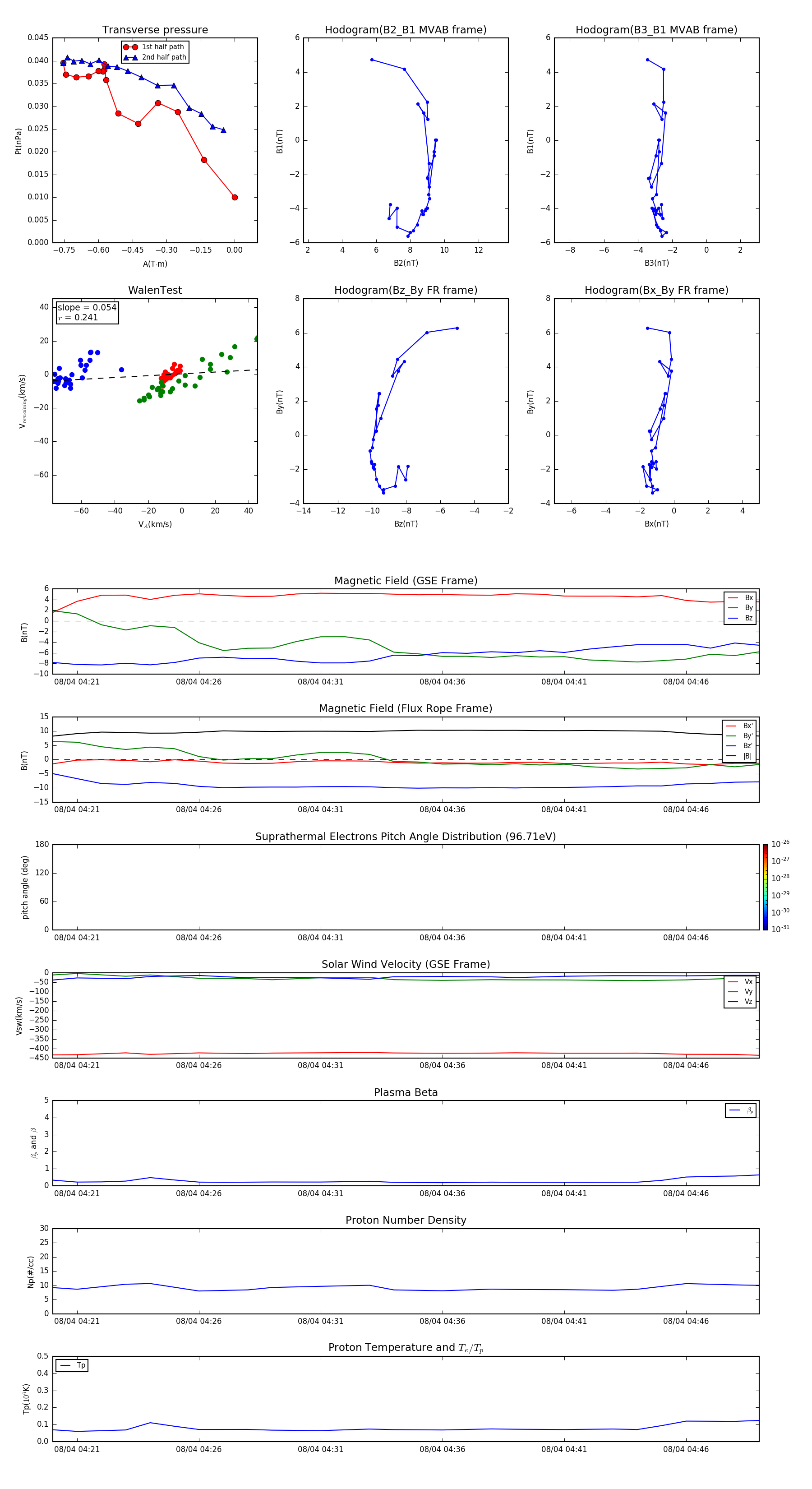Select the Vz entry in velocity legend
This screenshot has height=1489, width=812.
coord(740,1002)
